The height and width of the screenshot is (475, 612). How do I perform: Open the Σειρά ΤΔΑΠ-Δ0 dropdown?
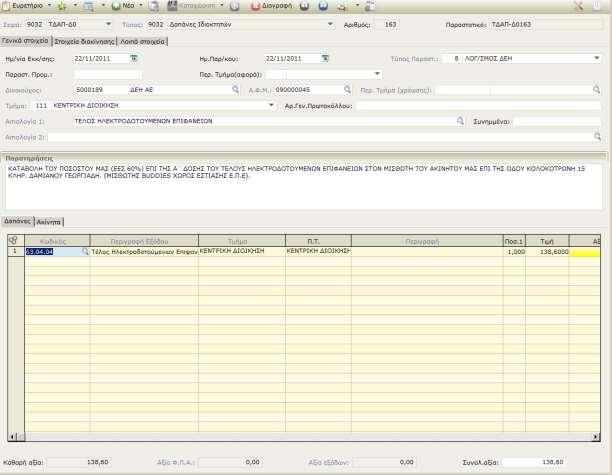pyautogui.click(x=108, y=24)
